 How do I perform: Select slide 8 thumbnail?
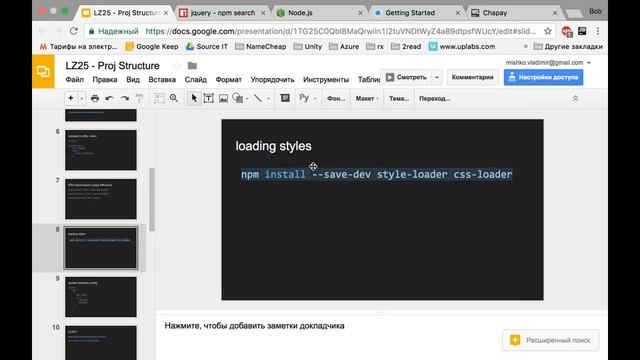click(x=101, y=248)
